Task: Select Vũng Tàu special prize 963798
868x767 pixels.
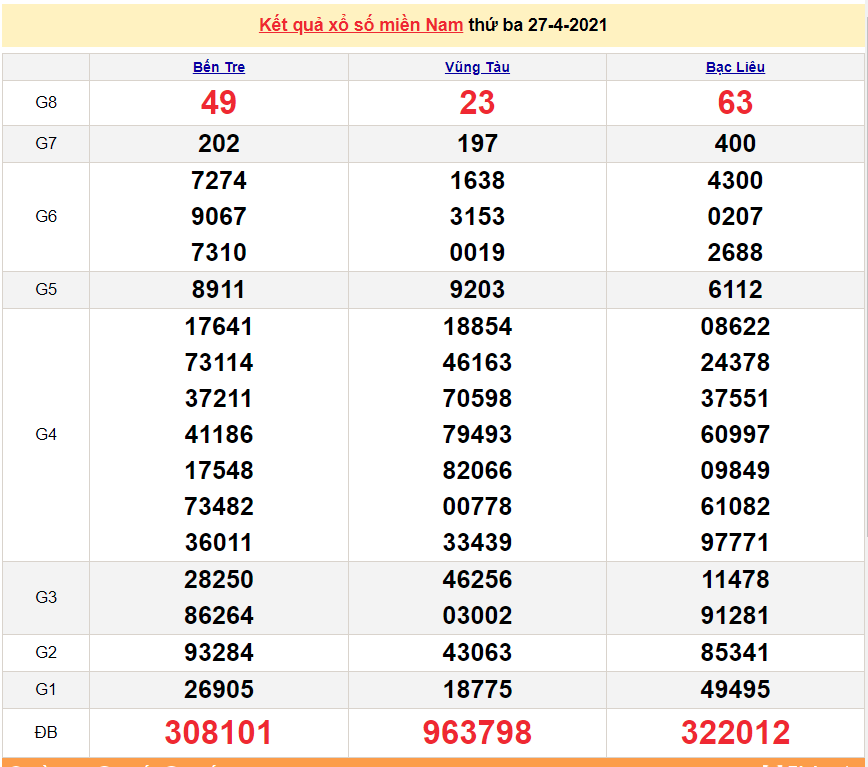Action: click(x=477, y=733)
